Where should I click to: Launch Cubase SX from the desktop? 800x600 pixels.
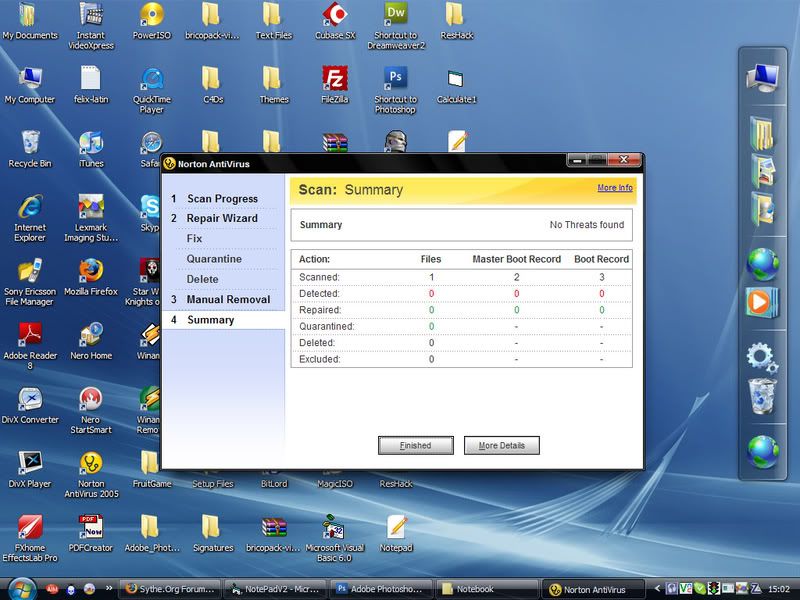pyautogui.click(x=335, y=20)
